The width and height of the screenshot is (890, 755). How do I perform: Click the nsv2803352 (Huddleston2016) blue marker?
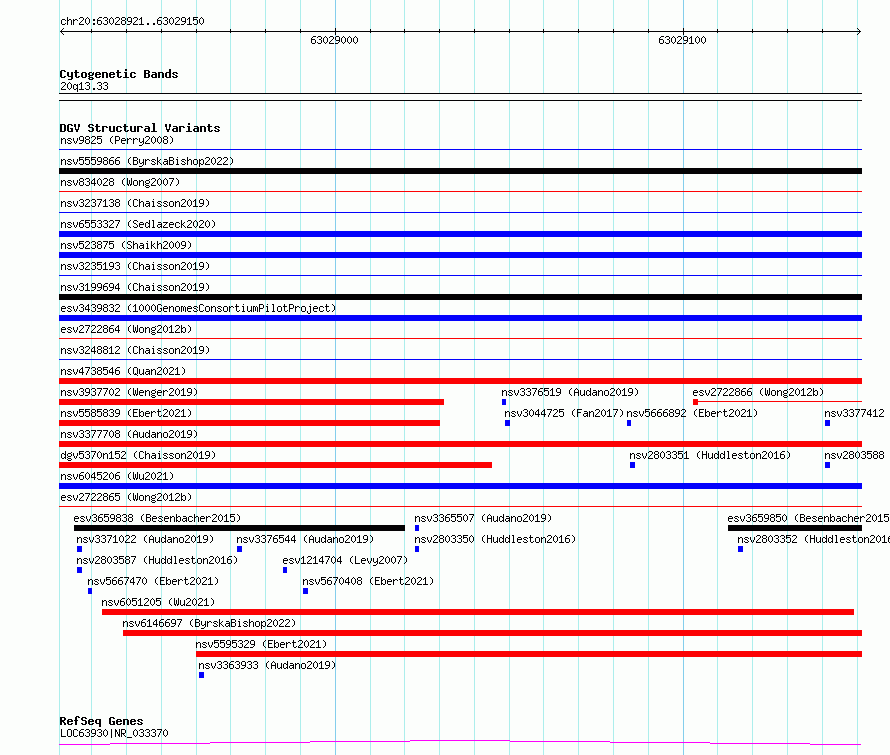click(x=741, y=549)
